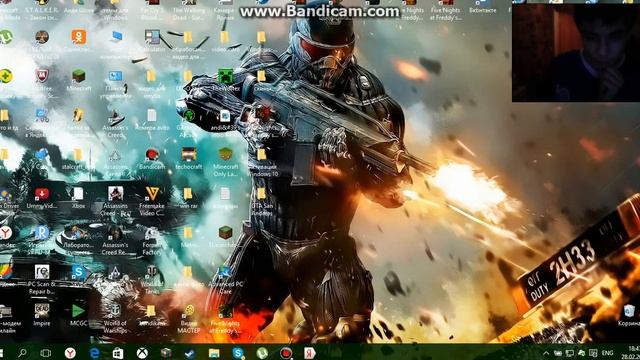
Task: Open the PC Scan & Repair shortcut
Action: click(x=42, y=279)
